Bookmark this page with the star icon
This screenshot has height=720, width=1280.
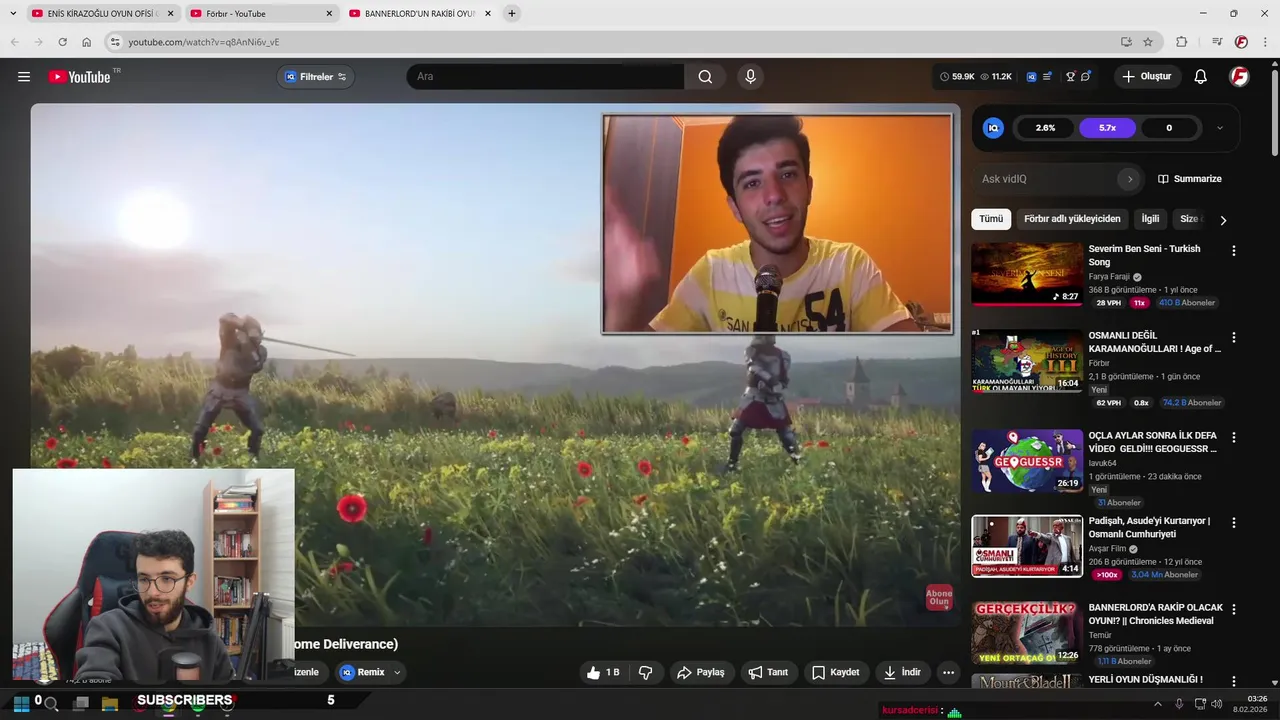(1148, 42)
